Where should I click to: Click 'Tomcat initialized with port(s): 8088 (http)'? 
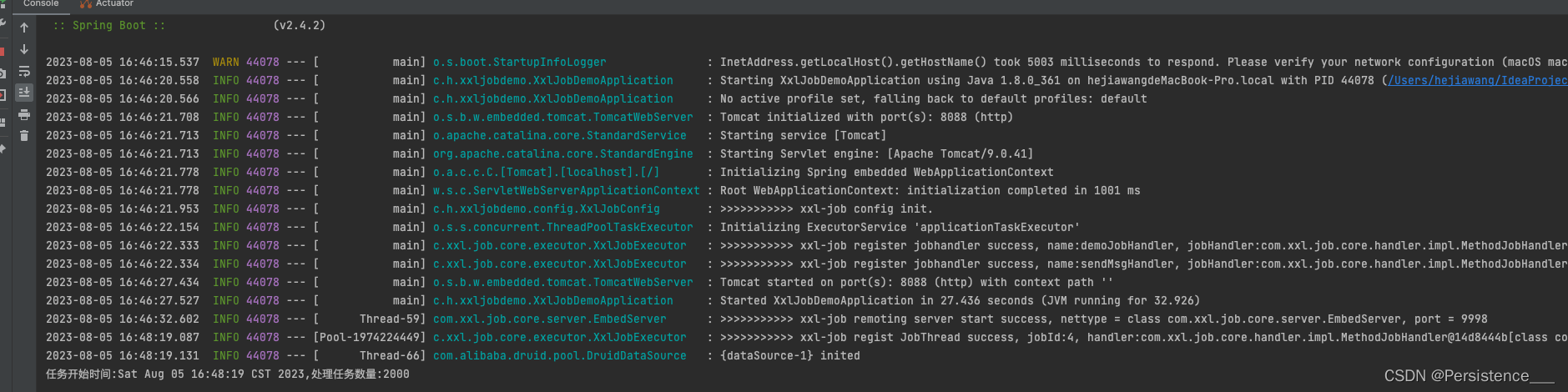tap(867, 117)
